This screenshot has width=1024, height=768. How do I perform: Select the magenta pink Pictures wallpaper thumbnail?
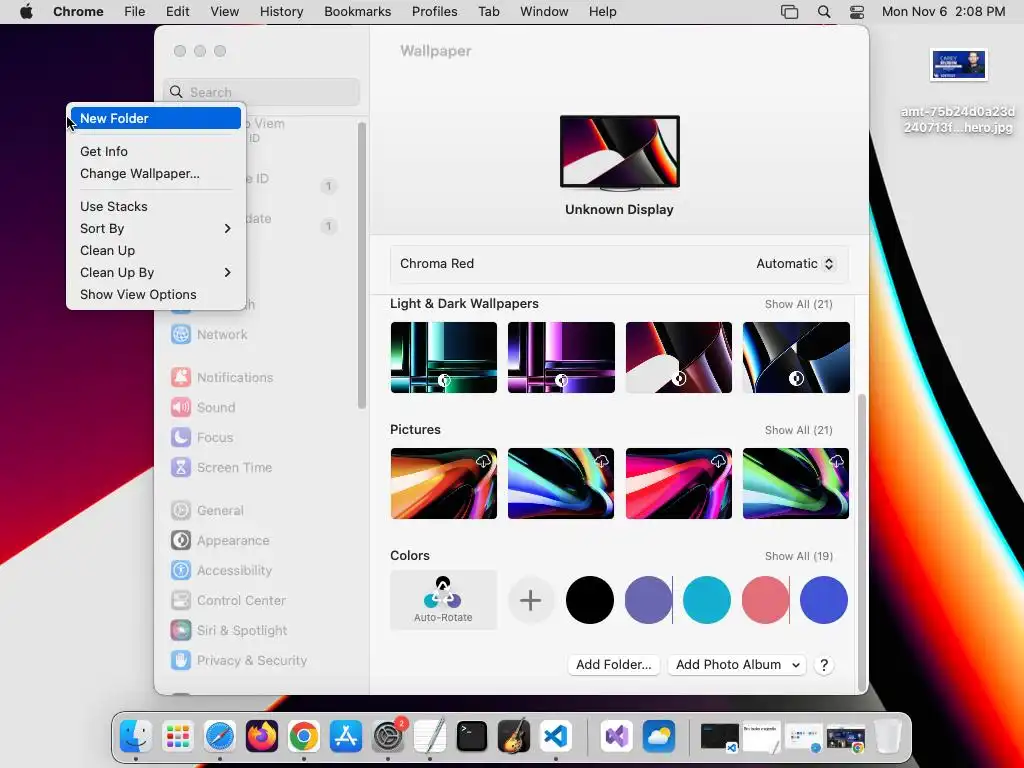coord(679,483)
